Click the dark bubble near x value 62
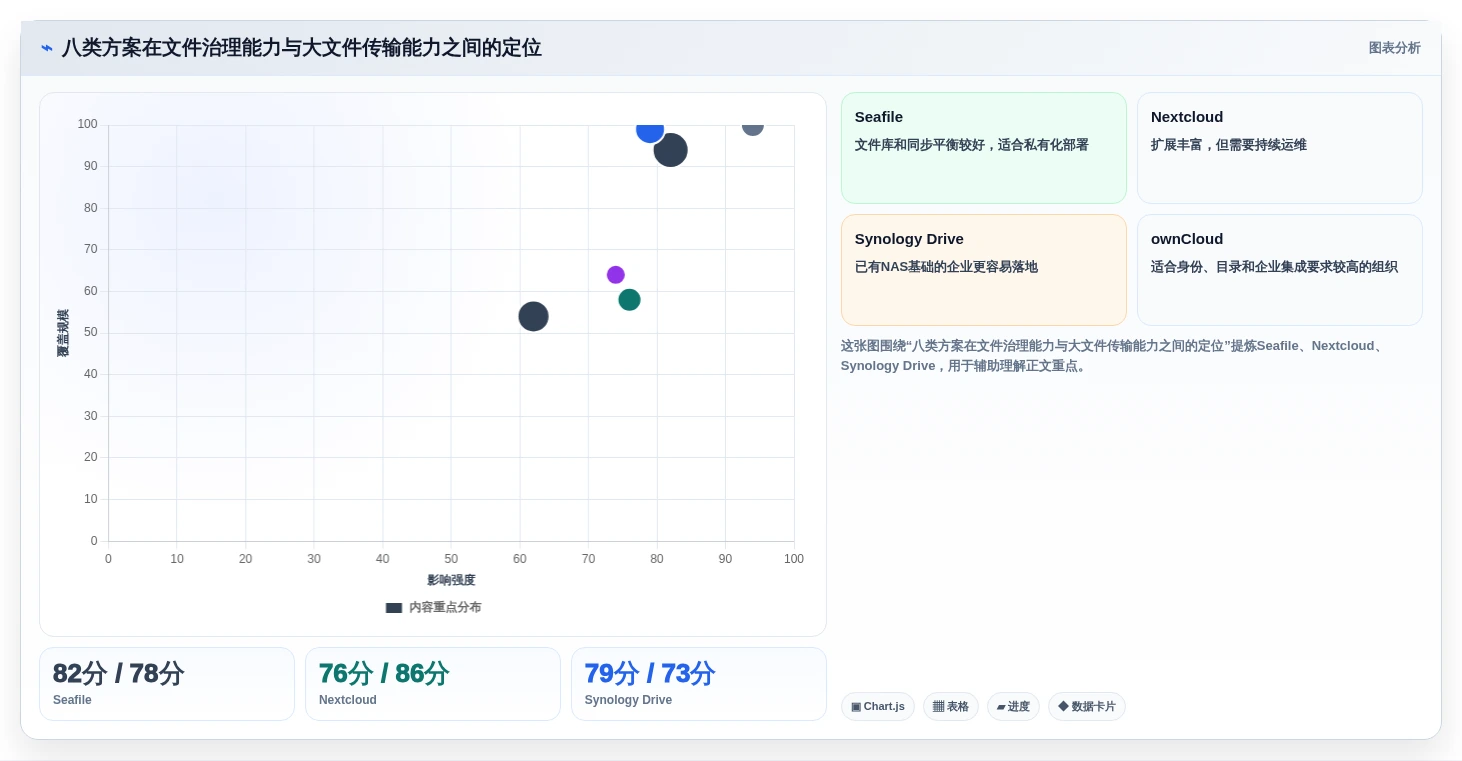Image resolution: width=1462 pixels, height=761 pixels. point(534,317)
